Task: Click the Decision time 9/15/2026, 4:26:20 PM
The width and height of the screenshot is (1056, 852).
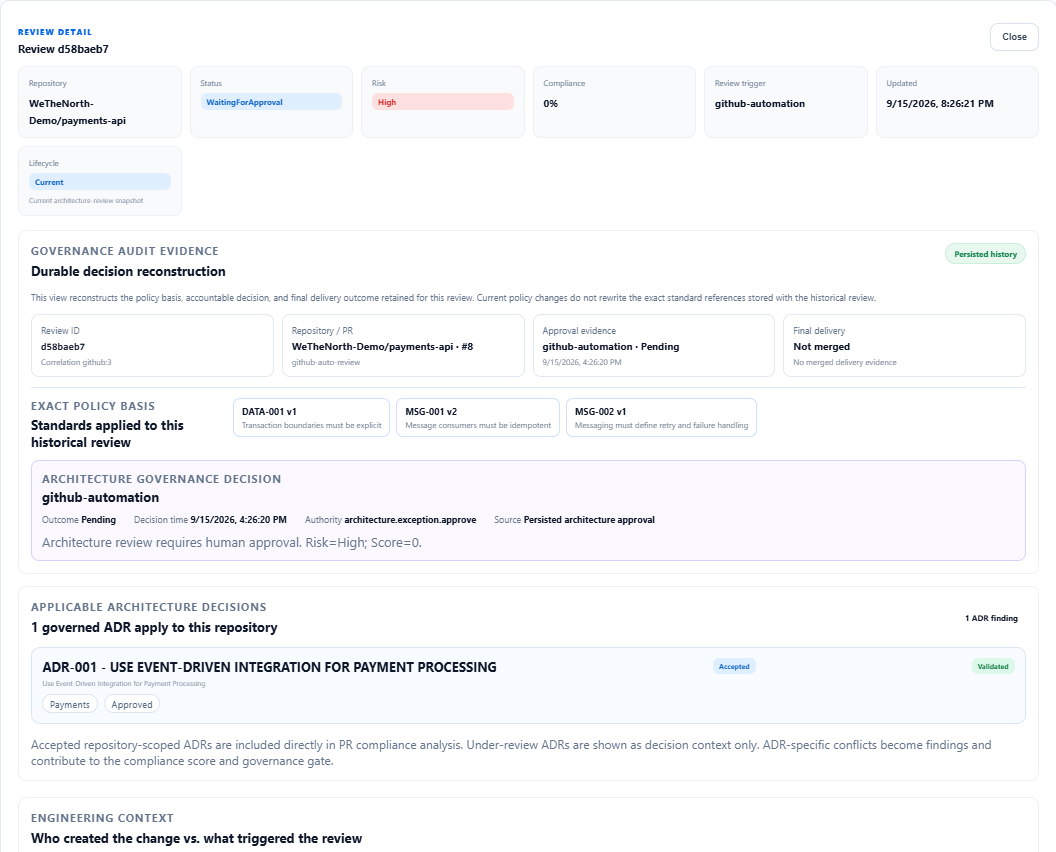Action: tap(210, 520)
